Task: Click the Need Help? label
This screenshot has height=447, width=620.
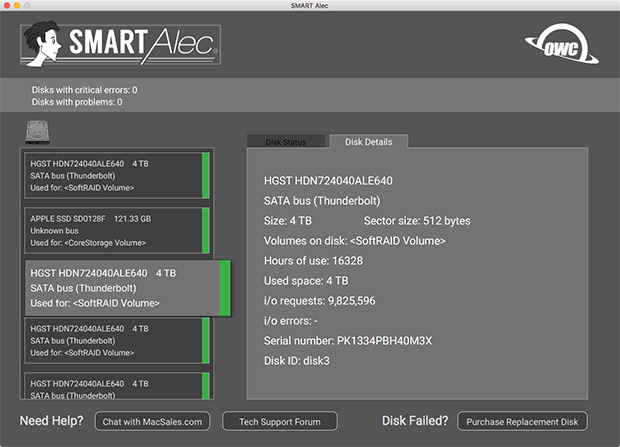Action: click(51, 420)
